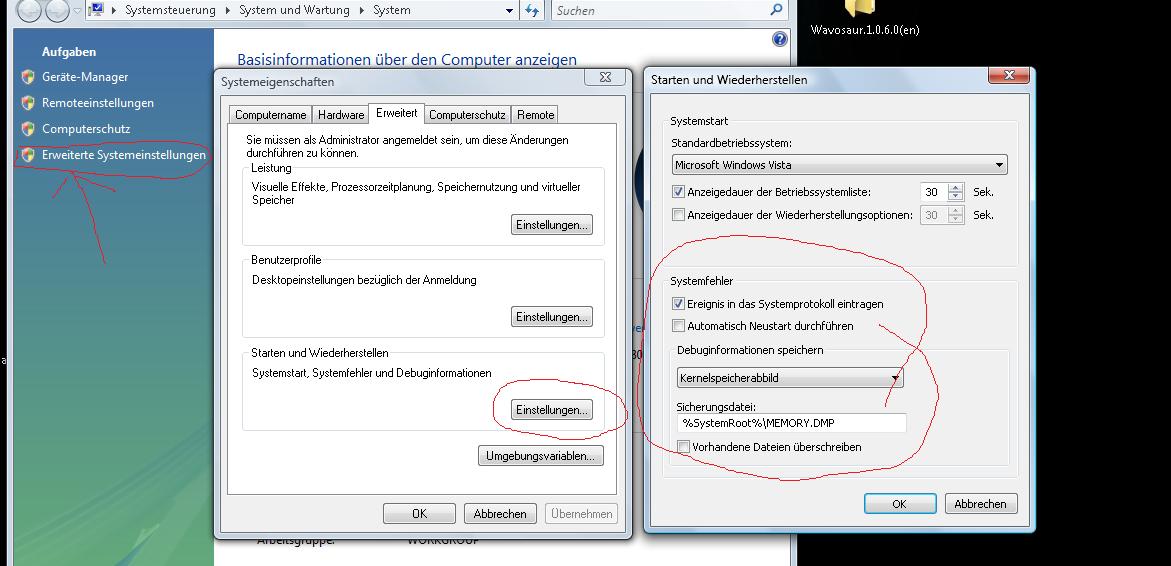Screen dimensions: 1171x566
Task: Open Umgebungsvariablen button
Action: click(x=541, y=455)
